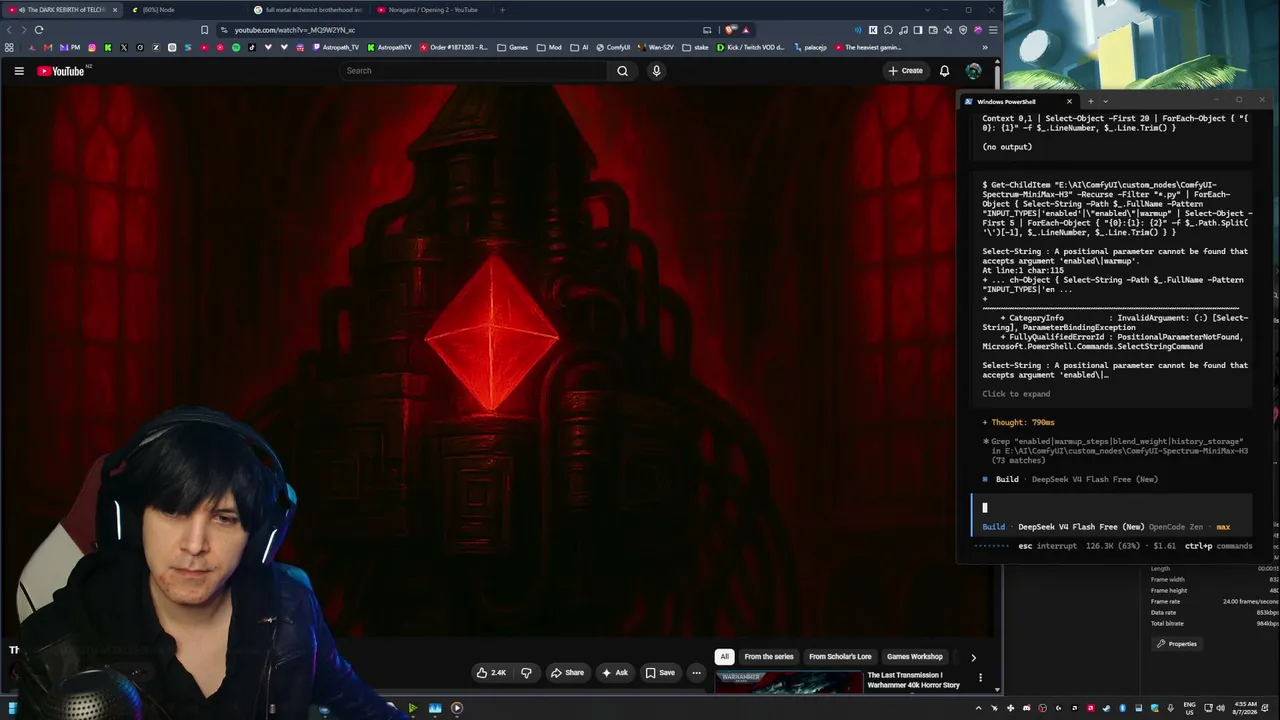
Task: Switch to Noragami Opening 2 YouTube tab
Action: pyautogui.click(x=430, y=10)
